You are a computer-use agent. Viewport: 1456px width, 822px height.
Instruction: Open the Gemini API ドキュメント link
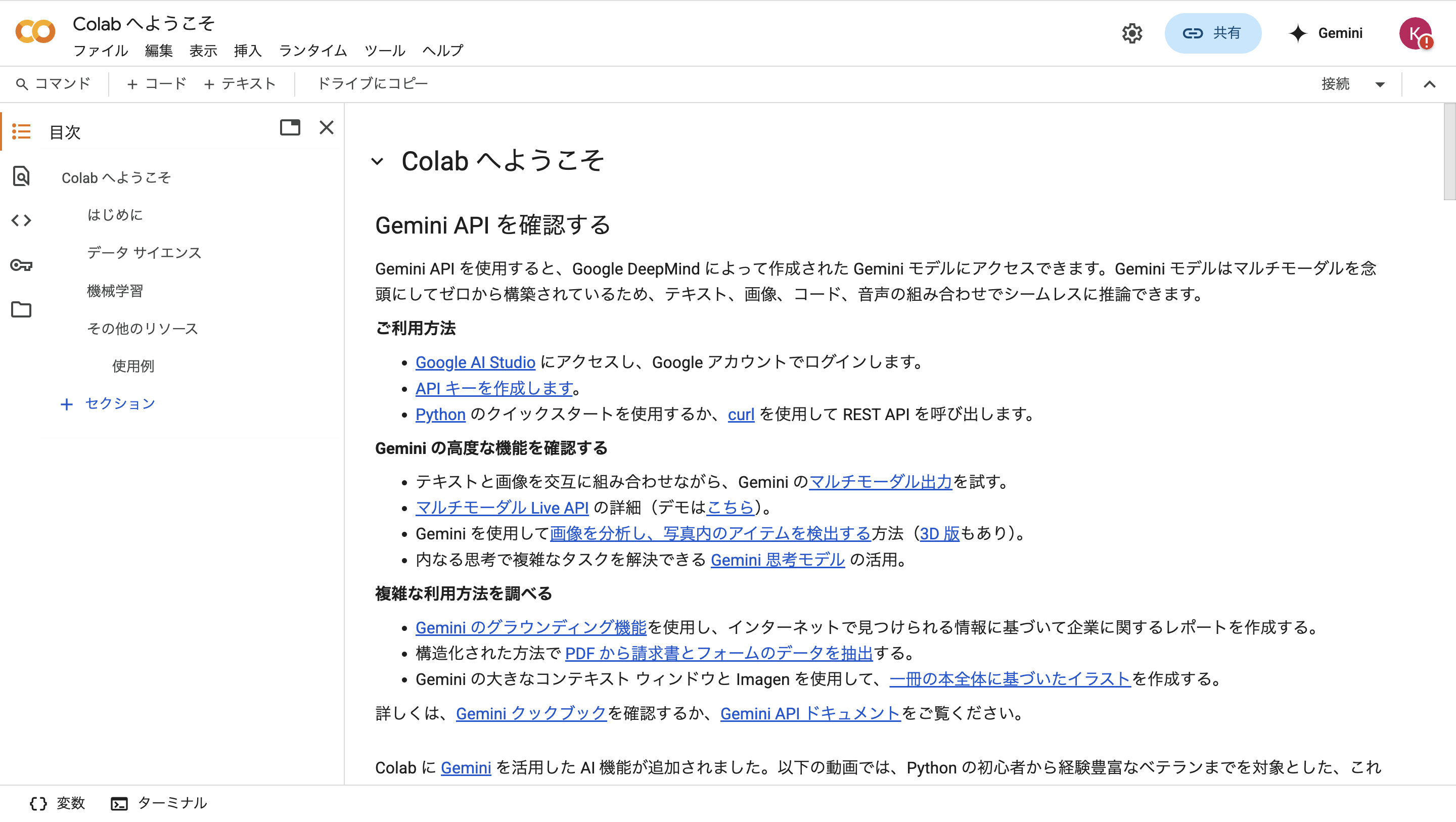coord(810,713)
